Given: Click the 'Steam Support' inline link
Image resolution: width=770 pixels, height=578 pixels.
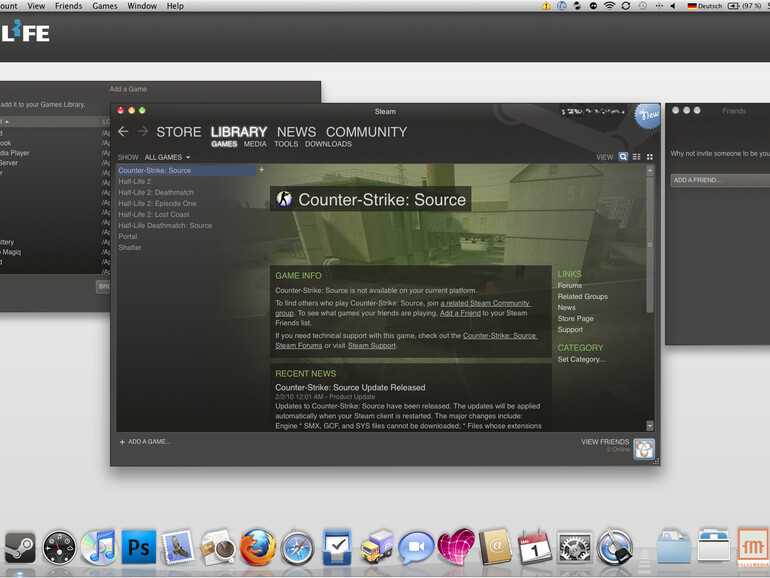Looking at the screenshot, I should (x=372, y=345).
